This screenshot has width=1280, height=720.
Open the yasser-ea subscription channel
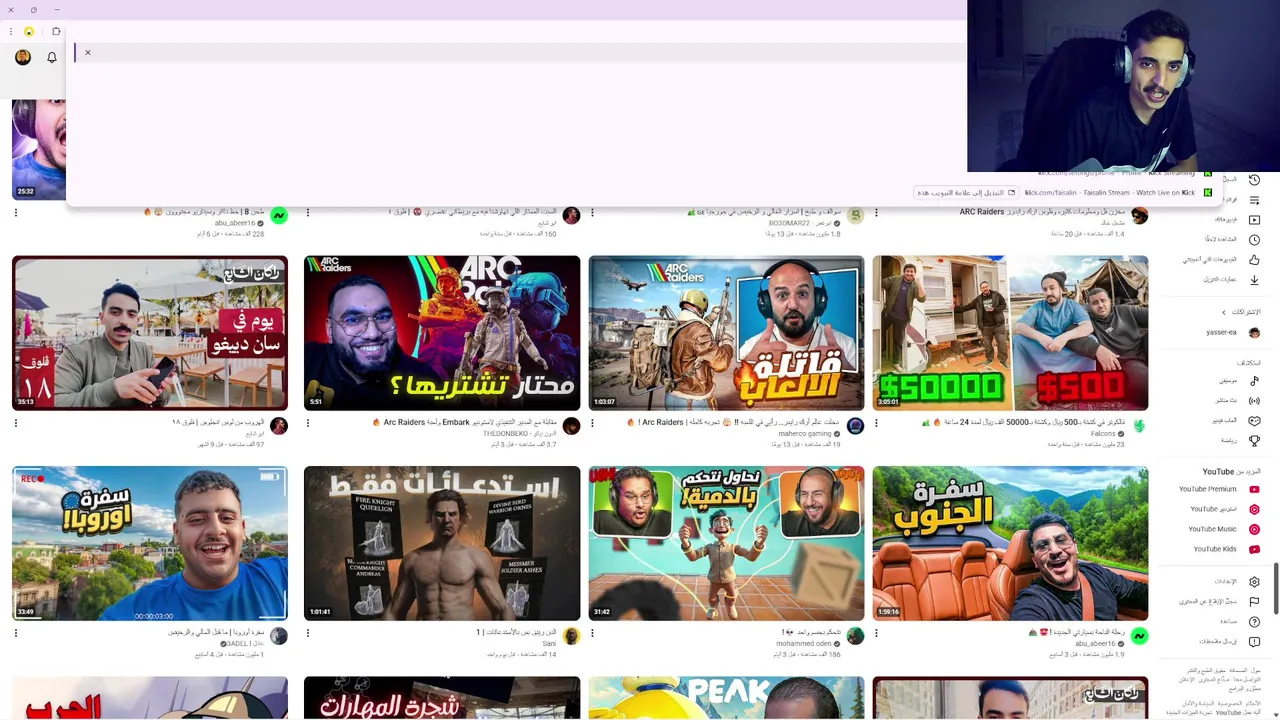pyautogui.click(x=1232, y=332)
